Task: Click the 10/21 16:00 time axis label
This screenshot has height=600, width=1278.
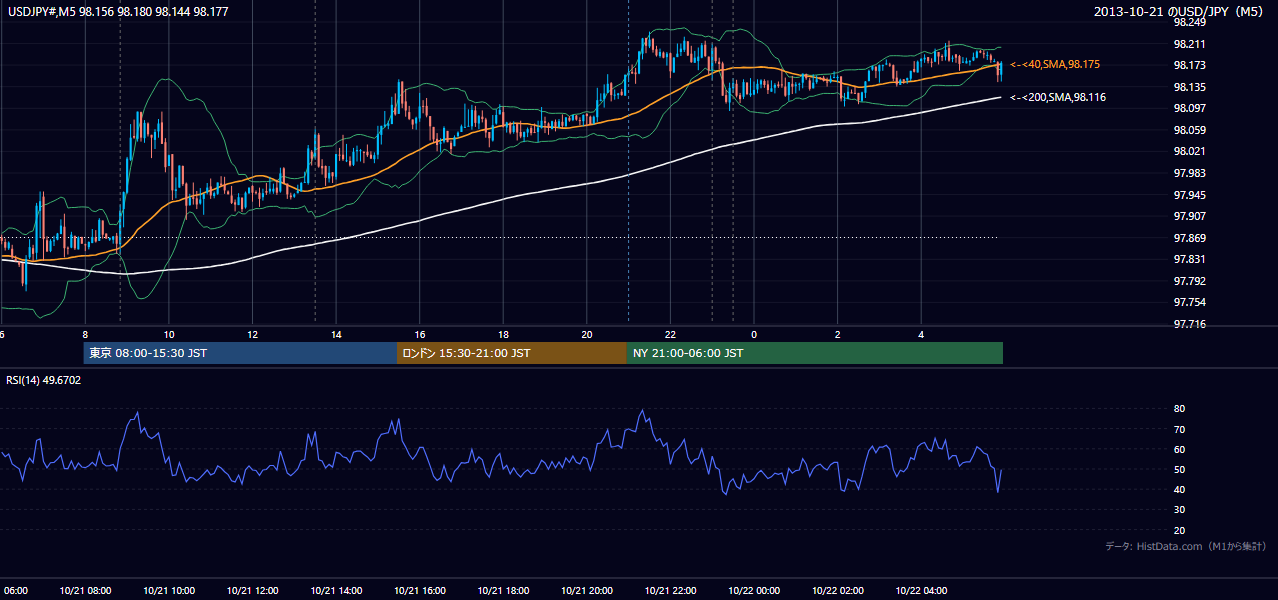Action: point(420,591)
